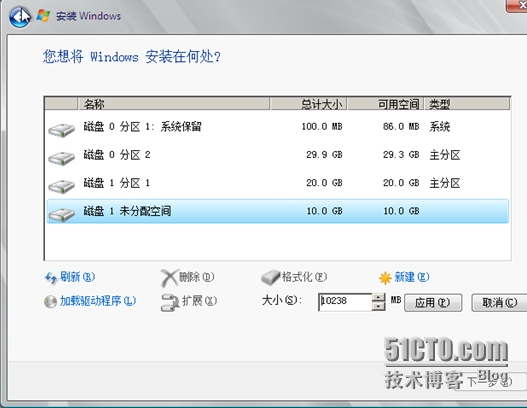Click drive icon of 磁盘 1 分区 1
The width and height of the screenshot is (527, 408).
62,187
